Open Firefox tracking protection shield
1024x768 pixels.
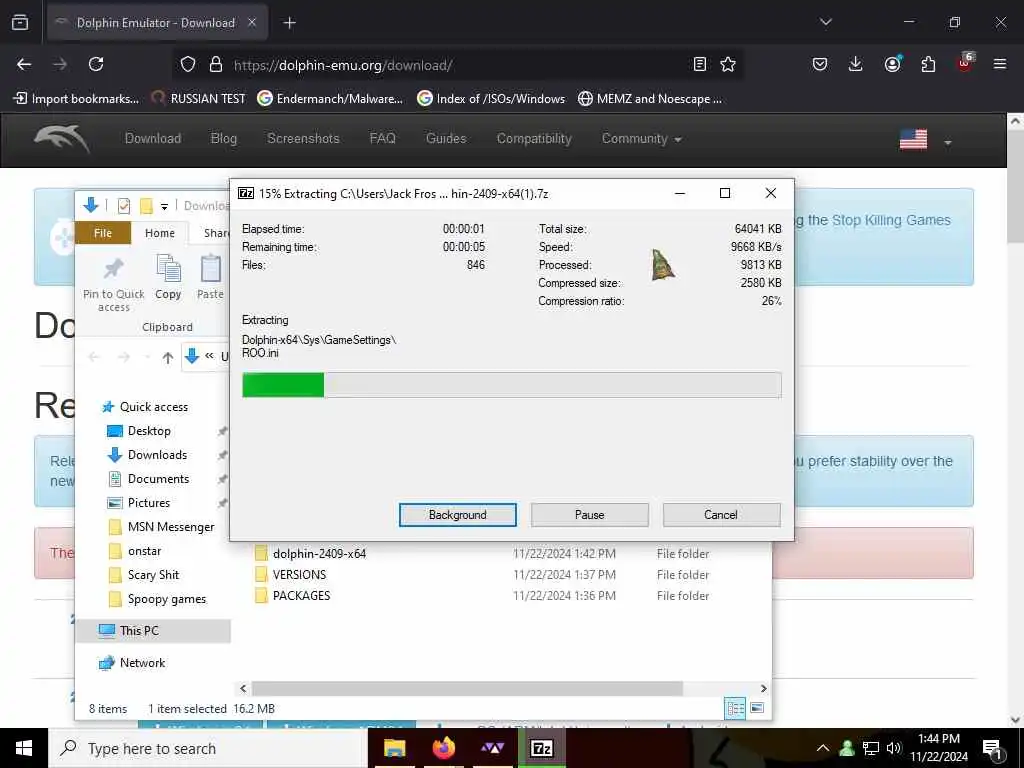(x=188, y=64)
